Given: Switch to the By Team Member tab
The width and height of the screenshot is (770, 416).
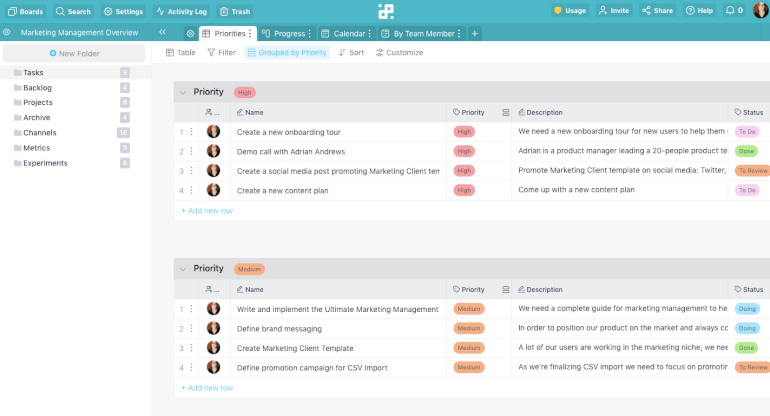Looking at the screenshot, I should (x=419, y=33).
